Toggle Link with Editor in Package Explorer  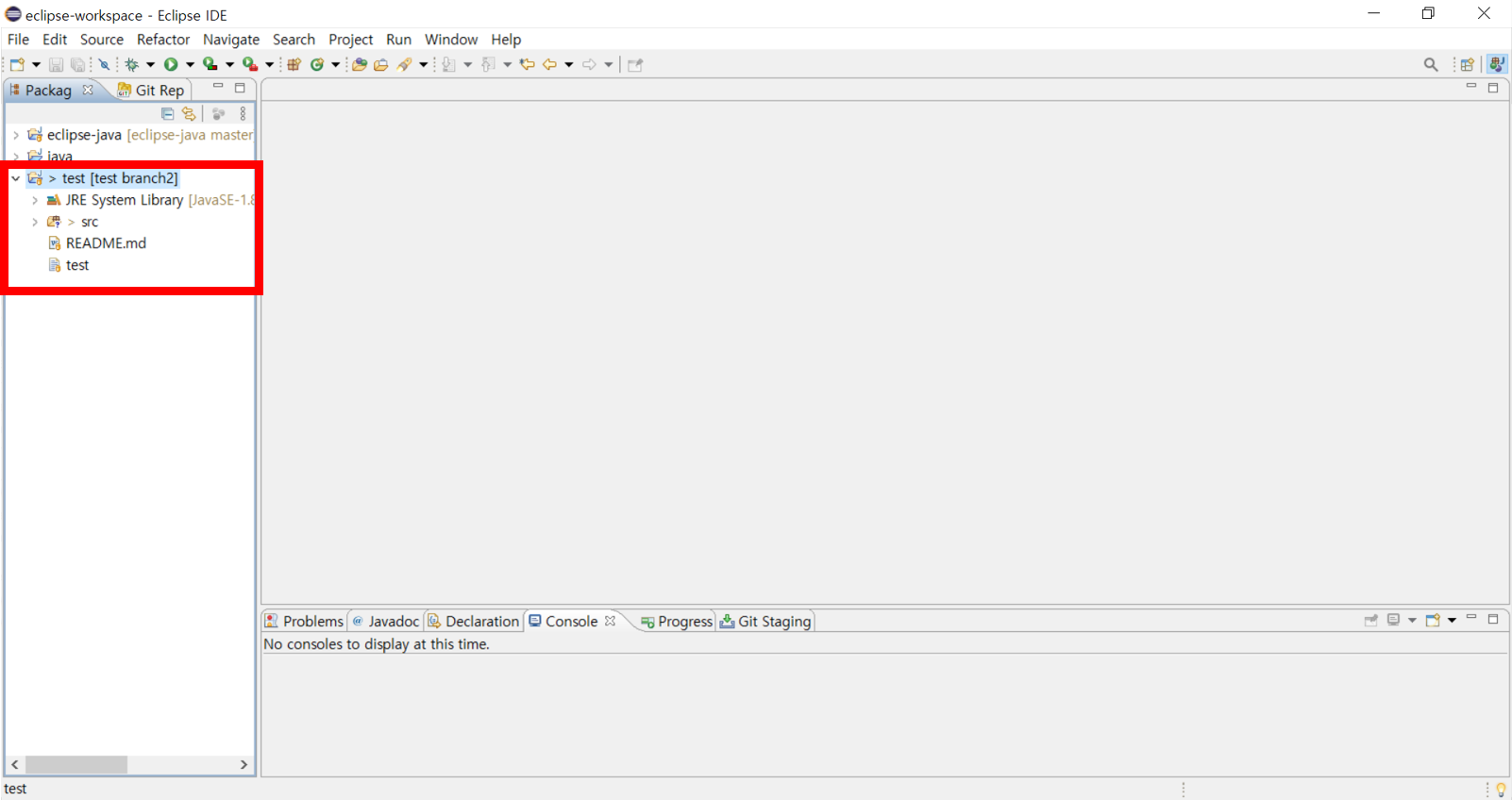pos(189,113)
